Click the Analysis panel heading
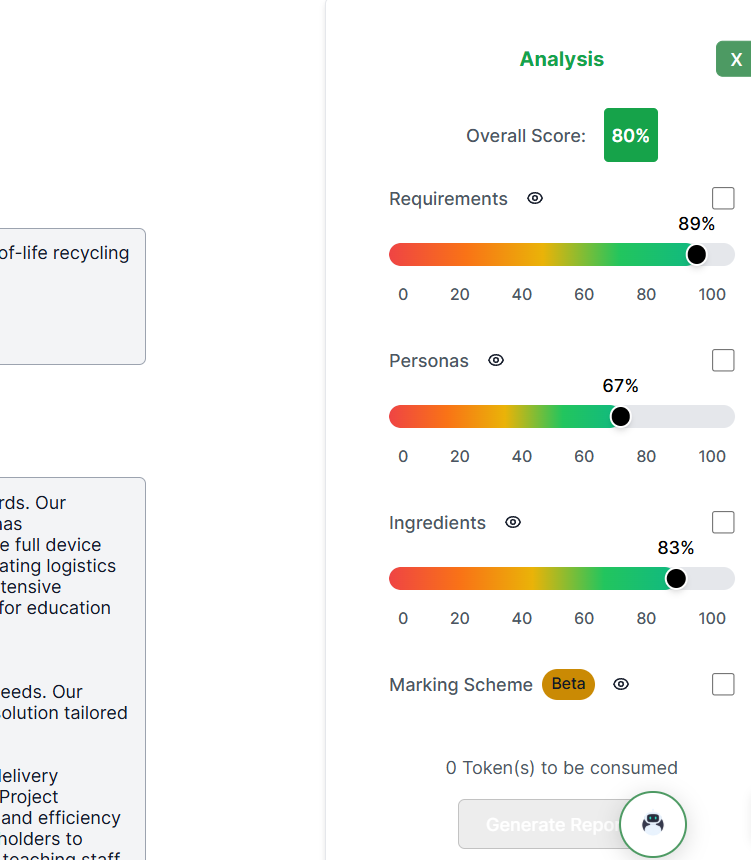 (562, 59)
